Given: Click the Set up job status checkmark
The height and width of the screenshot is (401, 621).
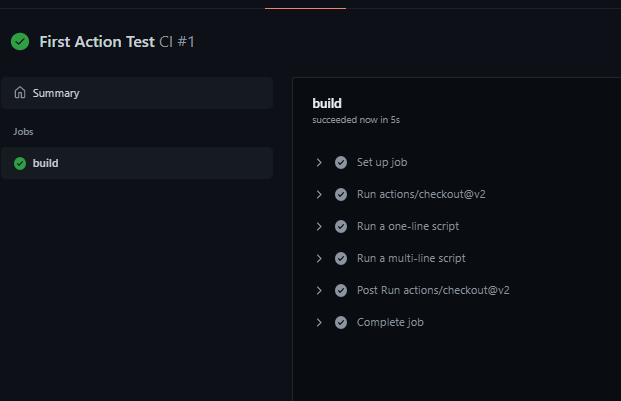Looking at the screenshot, I should (x=341, y=162).
